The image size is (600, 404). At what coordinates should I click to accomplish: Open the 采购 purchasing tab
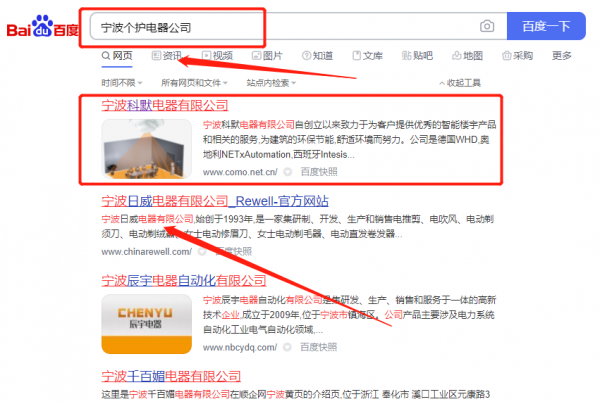tap(517, 56)
